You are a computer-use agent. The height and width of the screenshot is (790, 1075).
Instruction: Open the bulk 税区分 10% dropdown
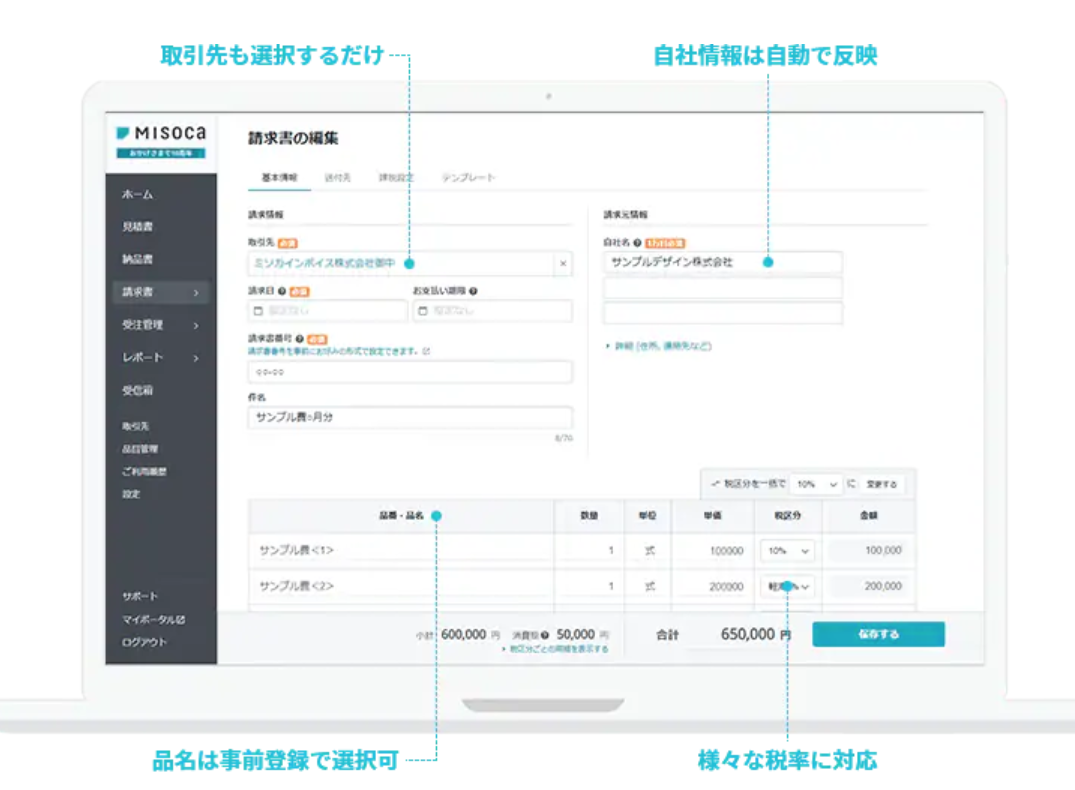pos(816,484)
